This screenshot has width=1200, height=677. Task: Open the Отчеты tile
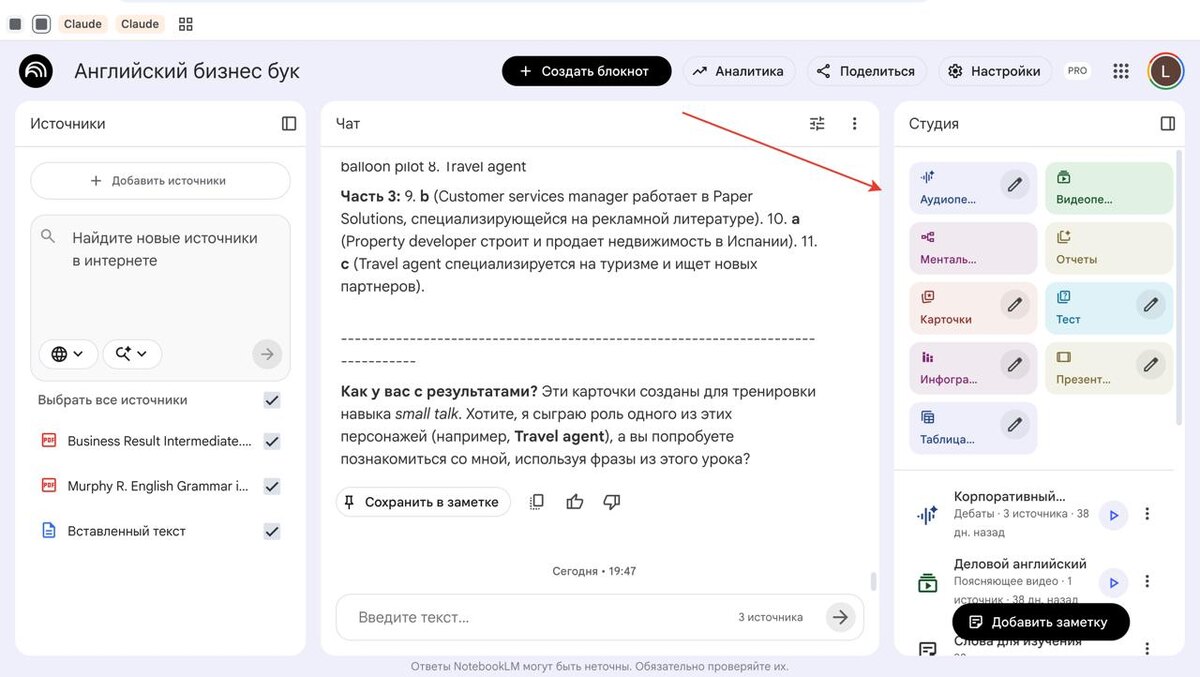[1108, 248]
